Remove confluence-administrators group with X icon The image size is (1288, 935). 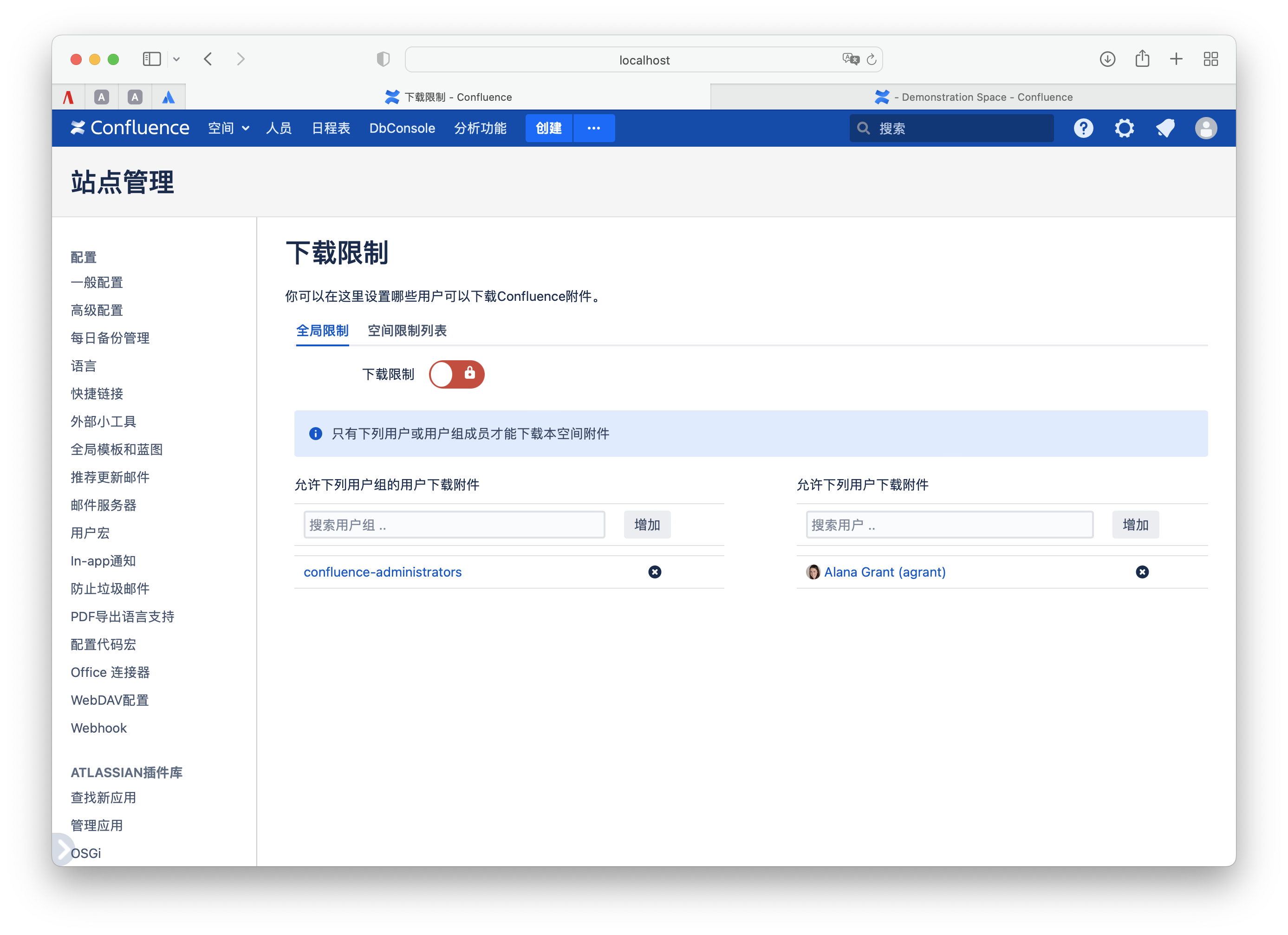coord(654,571)
